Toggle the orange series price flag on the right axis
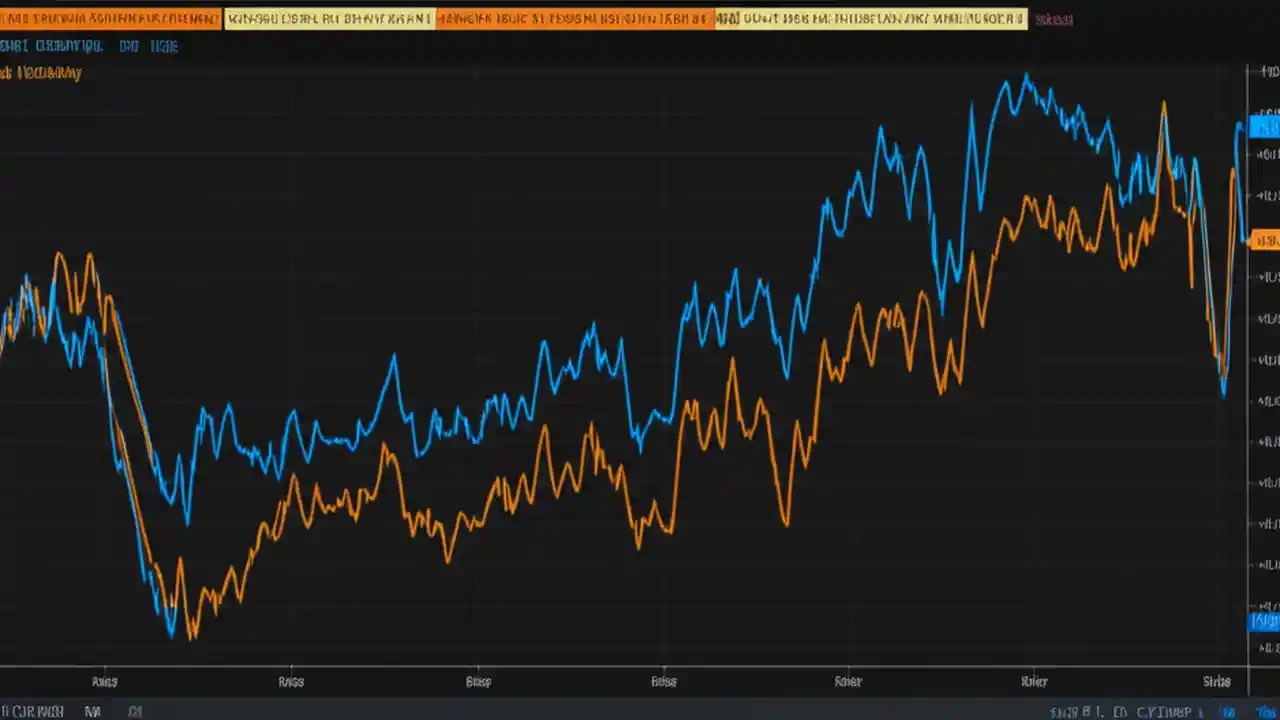This screenshot has height=720, width=1280. click(x=1266, y=240)
